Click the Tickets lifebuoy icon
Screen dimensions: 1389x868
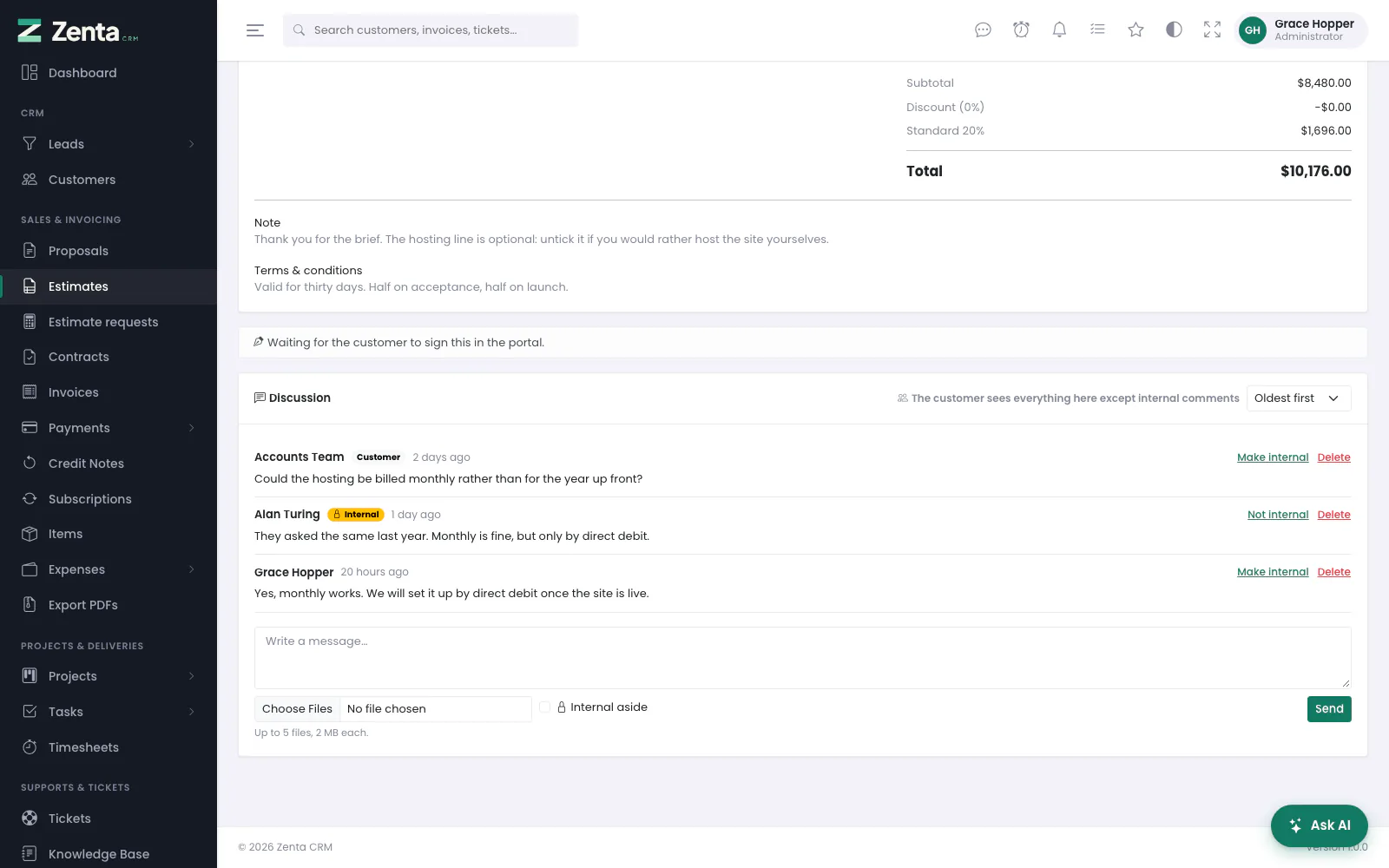click(x=30, y=819)
